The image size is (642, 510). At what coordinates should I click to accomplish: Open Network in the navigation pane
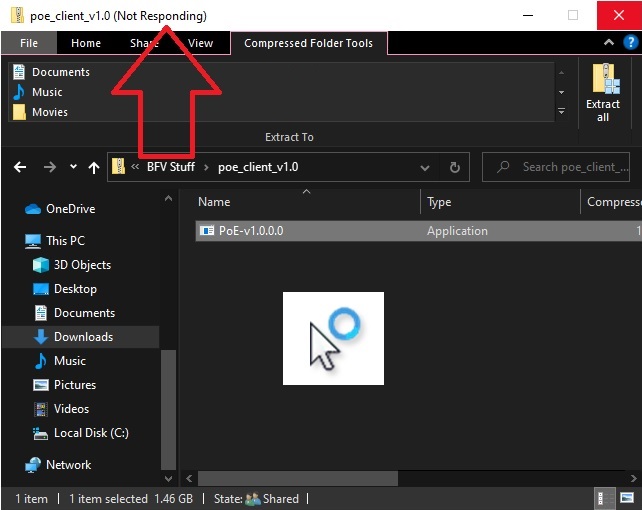58,465
